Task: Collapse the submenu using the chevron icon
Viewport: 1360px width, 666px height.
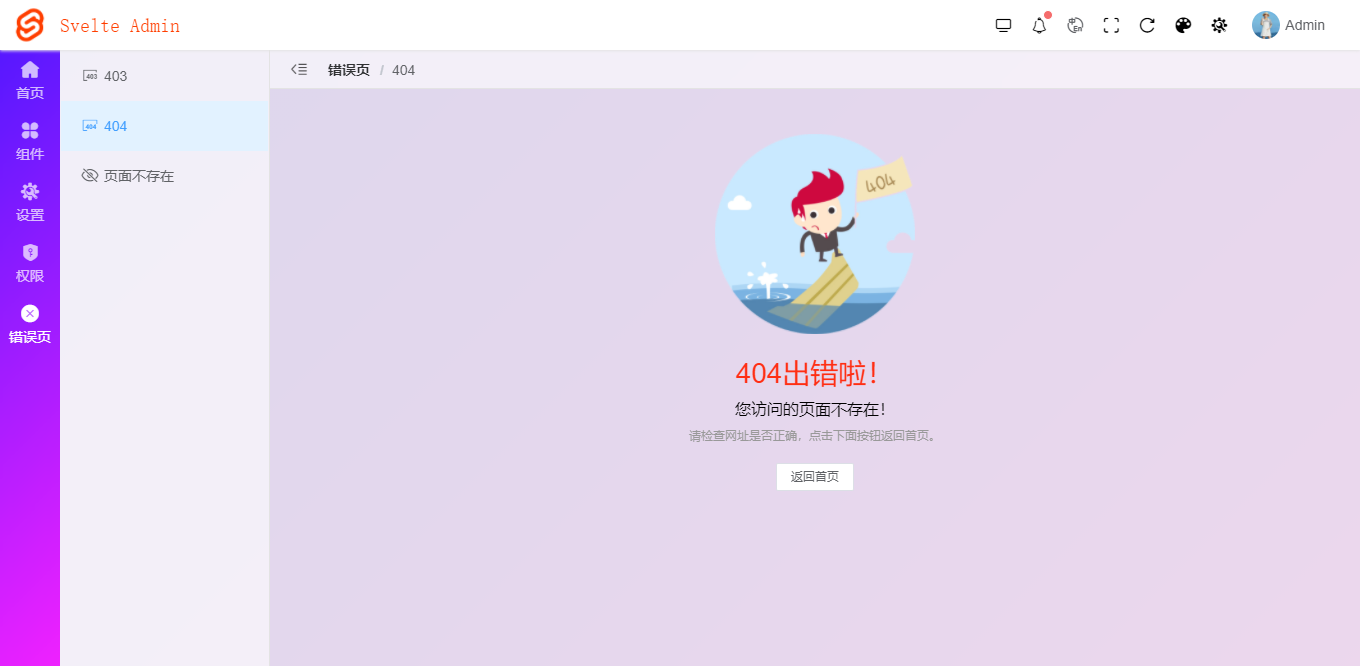Action: (x=299, y=69)
